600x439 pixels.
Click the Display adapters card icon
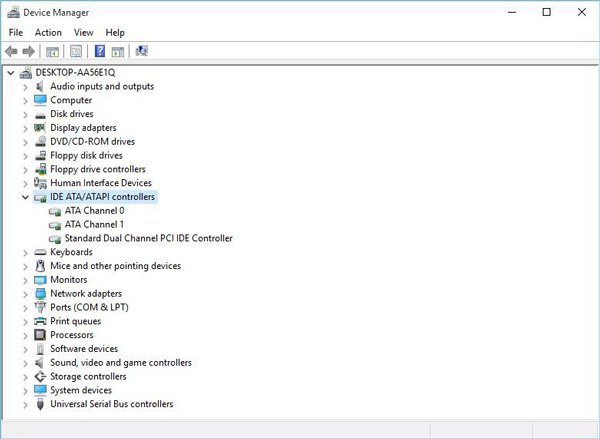coord(40,128)
